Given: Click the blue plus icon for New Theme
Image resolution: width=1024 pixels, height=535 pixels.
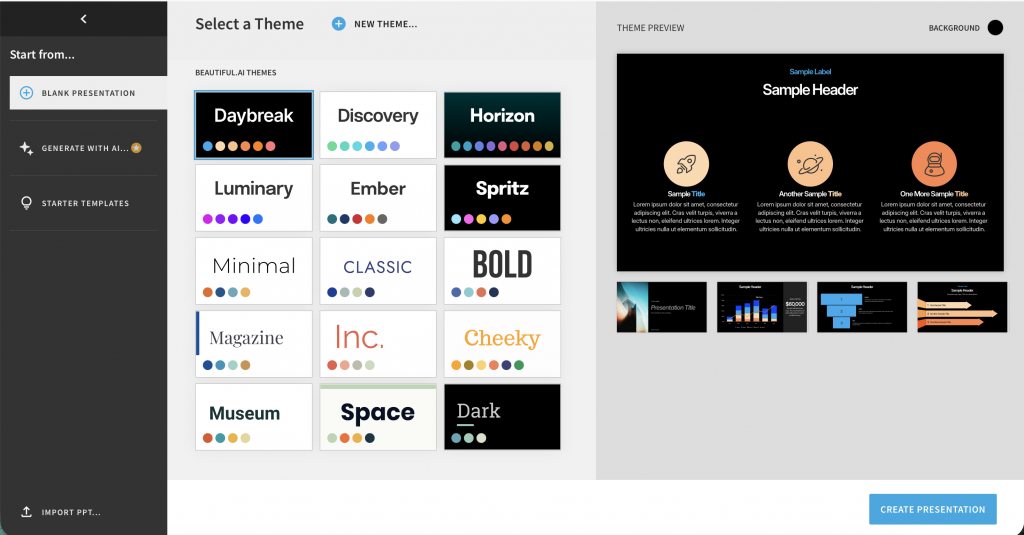Looking at the screenshot, I should pos(338,24).
